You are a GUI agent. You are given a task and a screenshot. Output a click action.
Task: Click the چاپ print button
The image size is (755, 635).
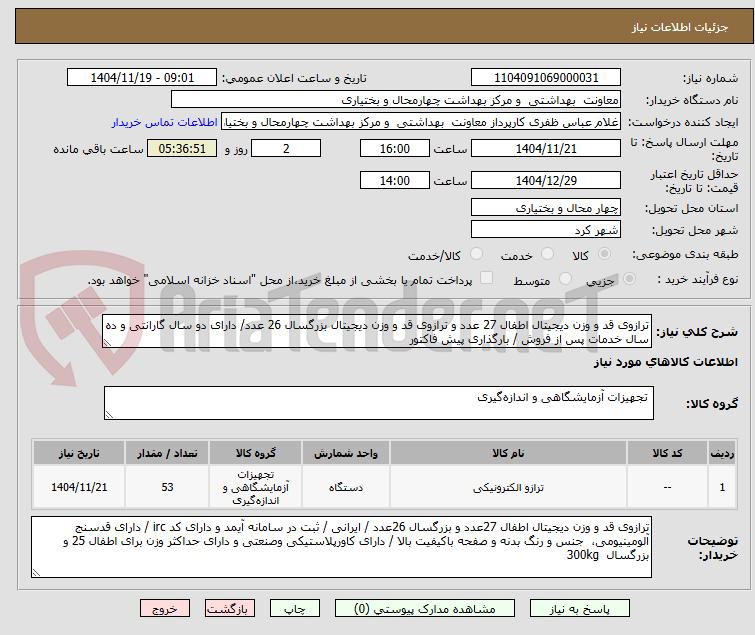(x=294, y=609)
